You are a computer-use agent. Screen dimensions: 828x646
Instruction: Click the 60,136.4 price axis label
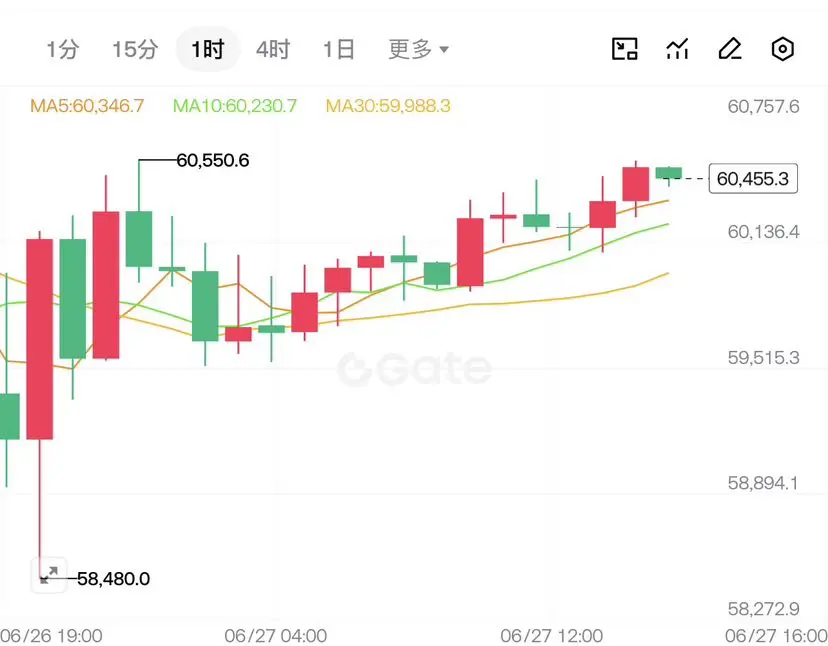[x=763, y=232]
